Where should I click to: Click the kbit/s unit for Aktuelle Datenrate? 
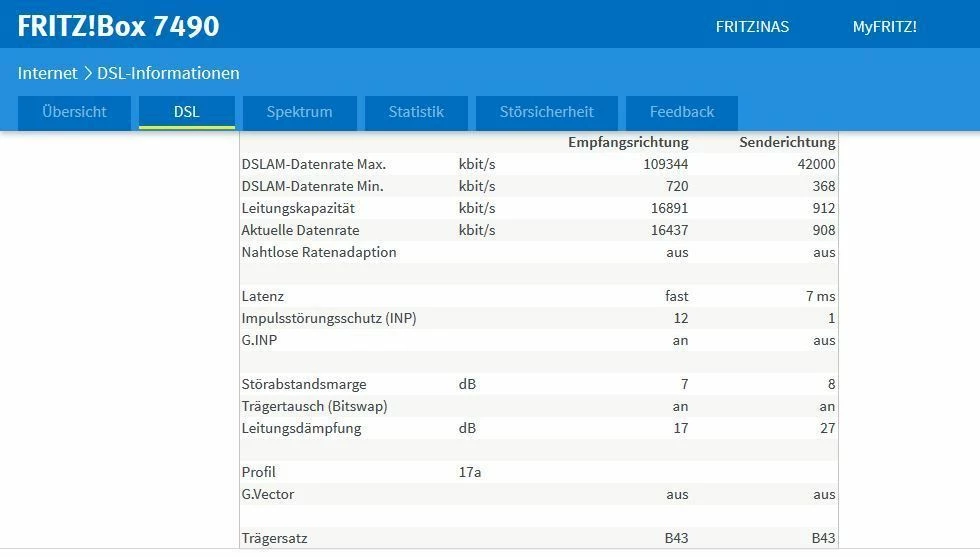(x=477, y=230)
